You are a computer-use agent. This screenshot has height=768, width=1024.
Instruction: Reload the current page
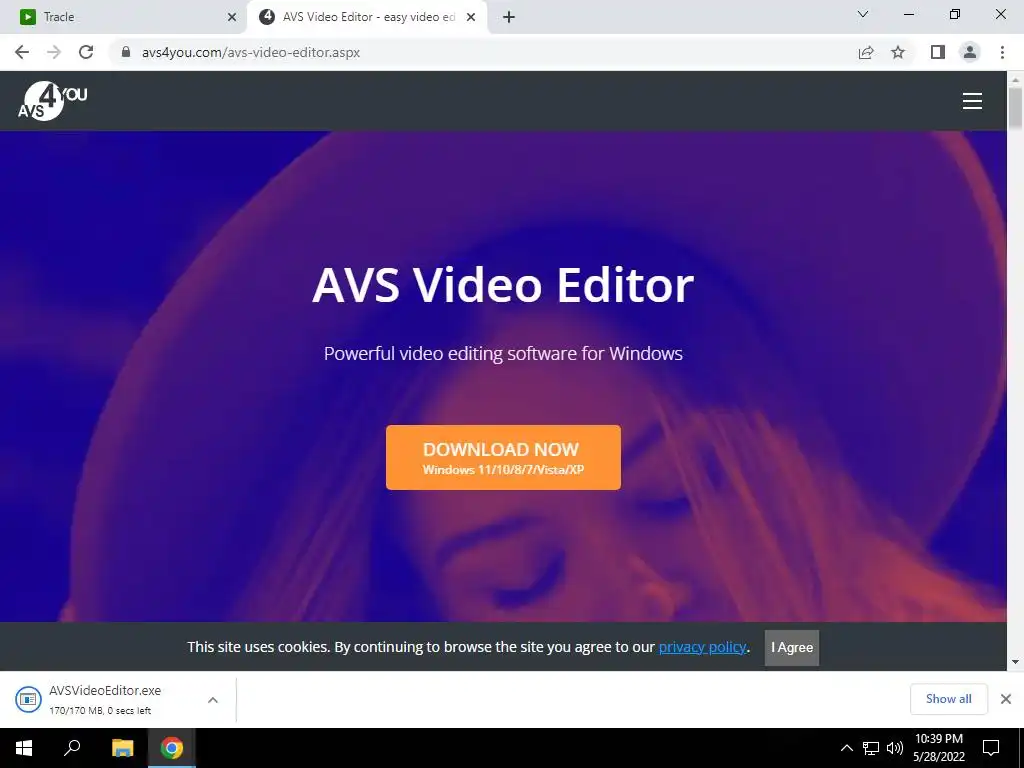[86, 52]
